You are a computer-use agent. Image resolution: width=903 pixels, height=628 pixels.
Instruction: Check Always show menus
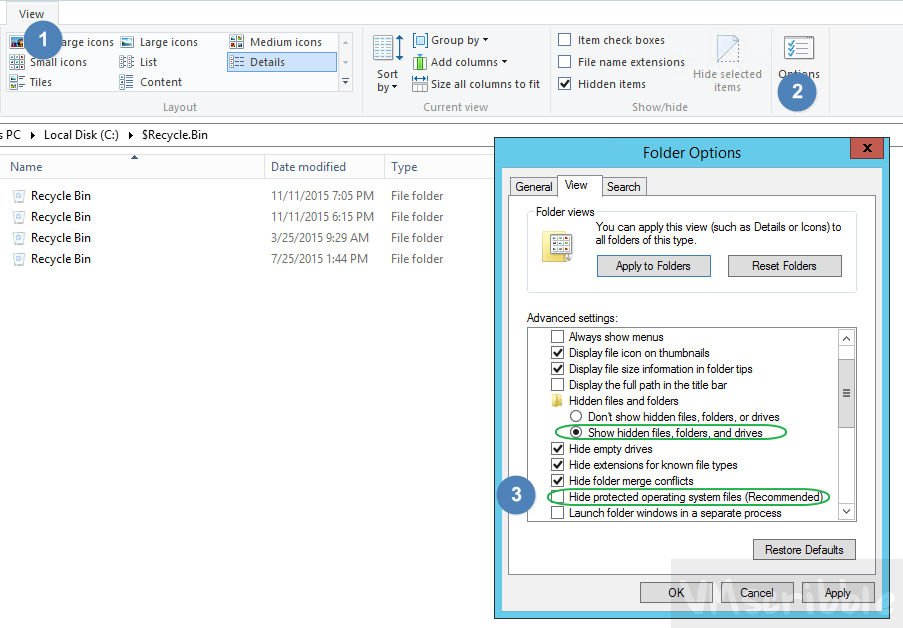pos(557,336)
